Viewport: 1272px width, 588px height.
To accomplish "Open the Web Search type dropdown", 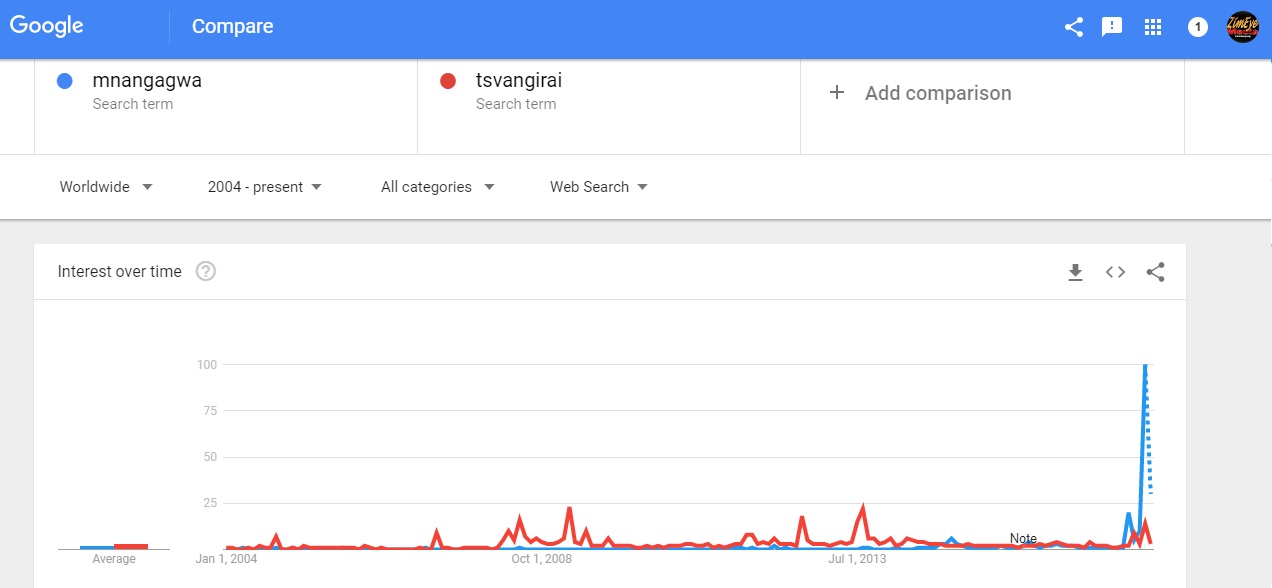I will (x=599, y=187).
